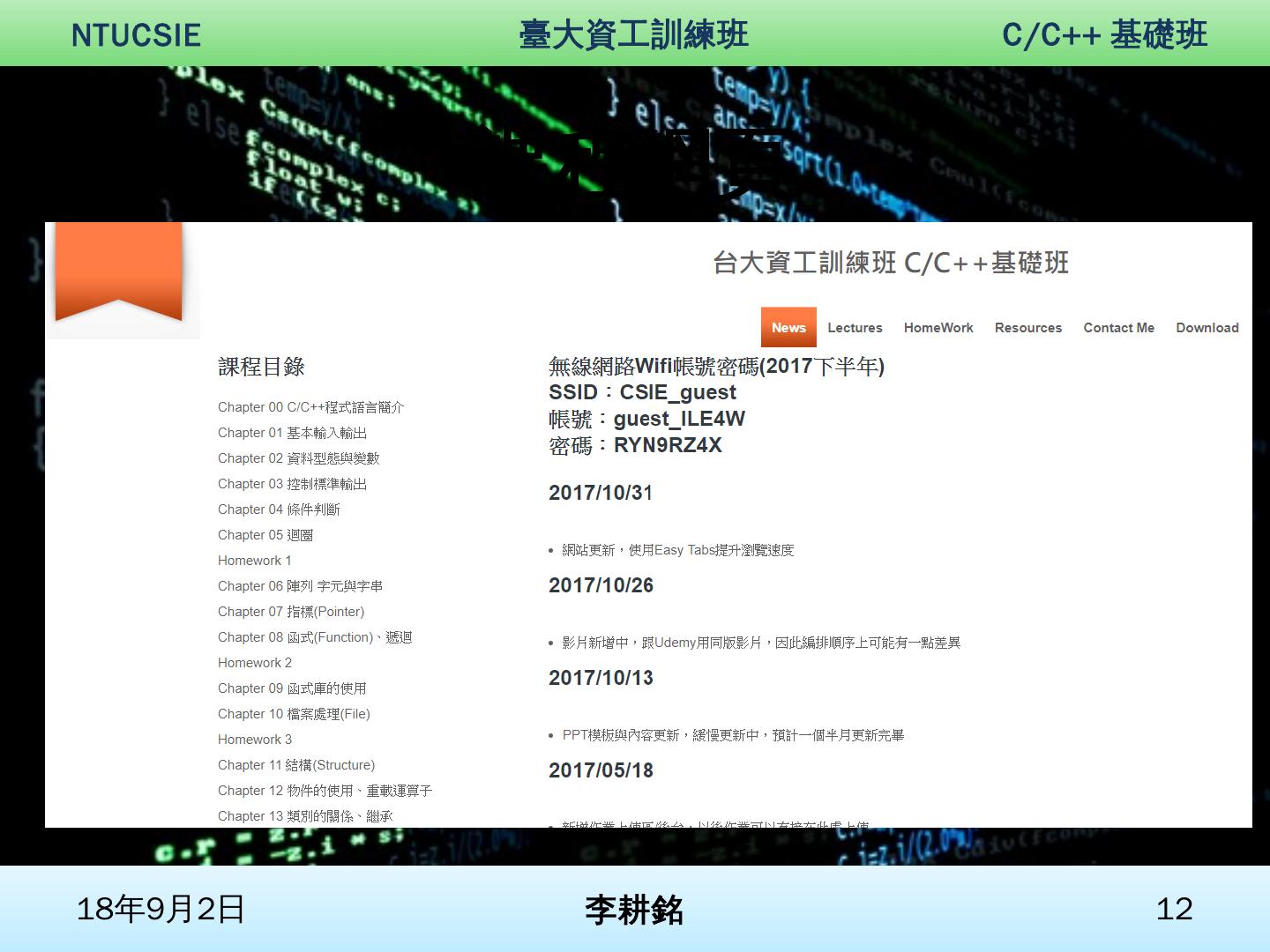Open Chapter 04 conditionals link

click(x=279, y=509)
